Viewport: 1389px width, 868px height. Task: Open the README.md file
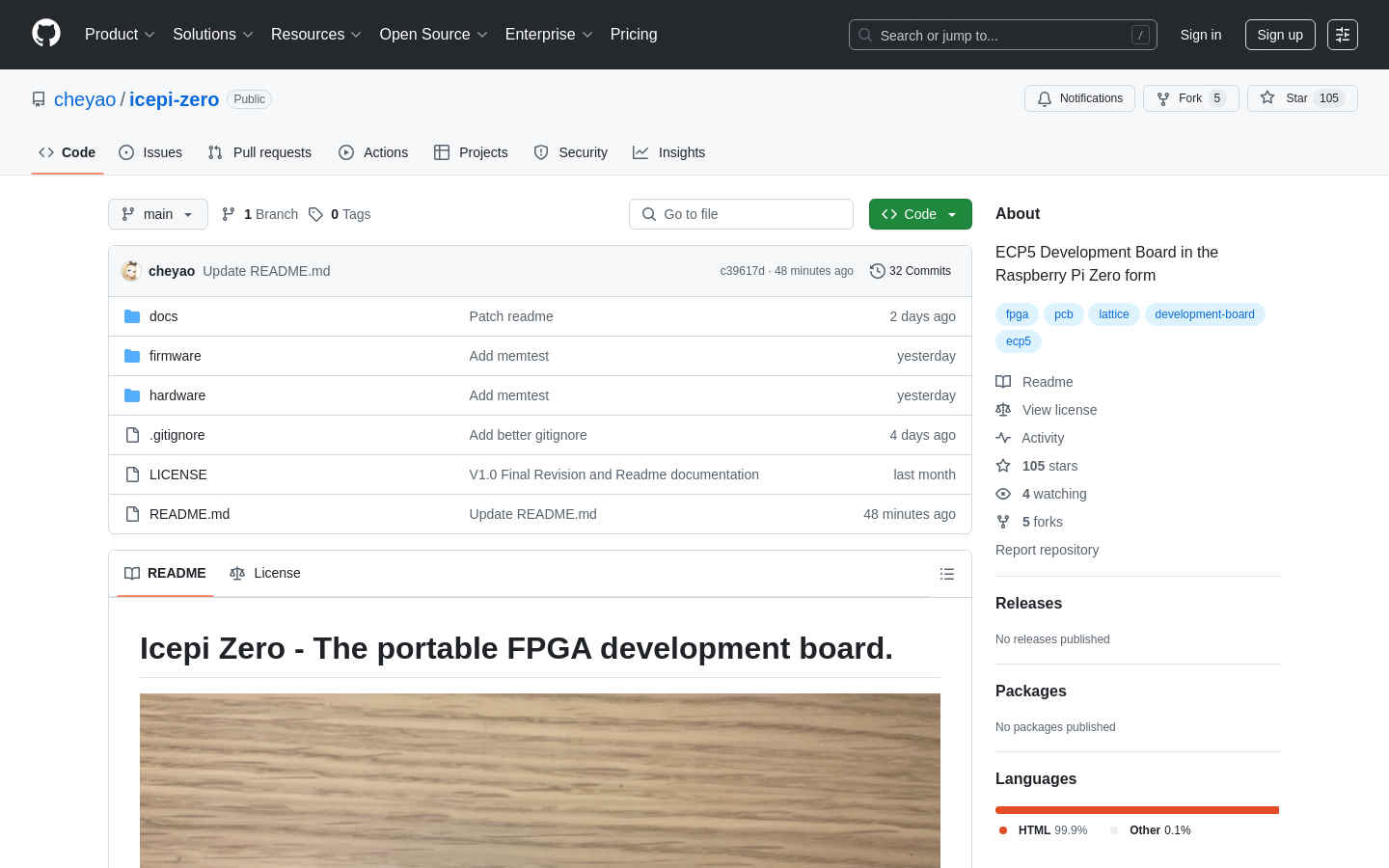pyautogui.click(x=190, y=514)
